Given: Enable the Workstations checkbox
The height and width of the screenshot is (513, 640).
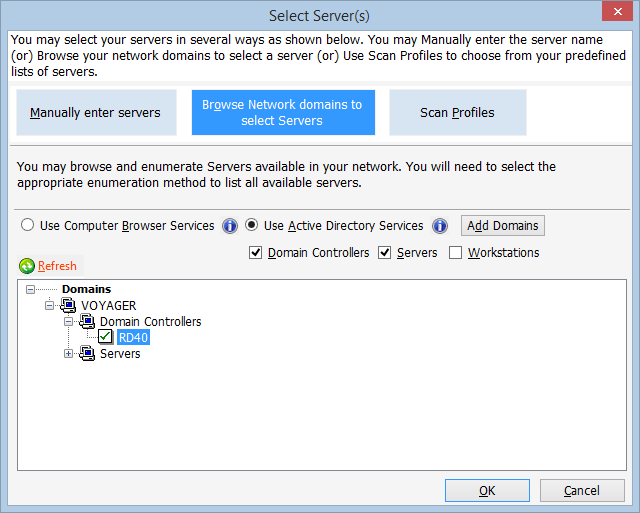Looking at the screenshot, I should point(456,253).
